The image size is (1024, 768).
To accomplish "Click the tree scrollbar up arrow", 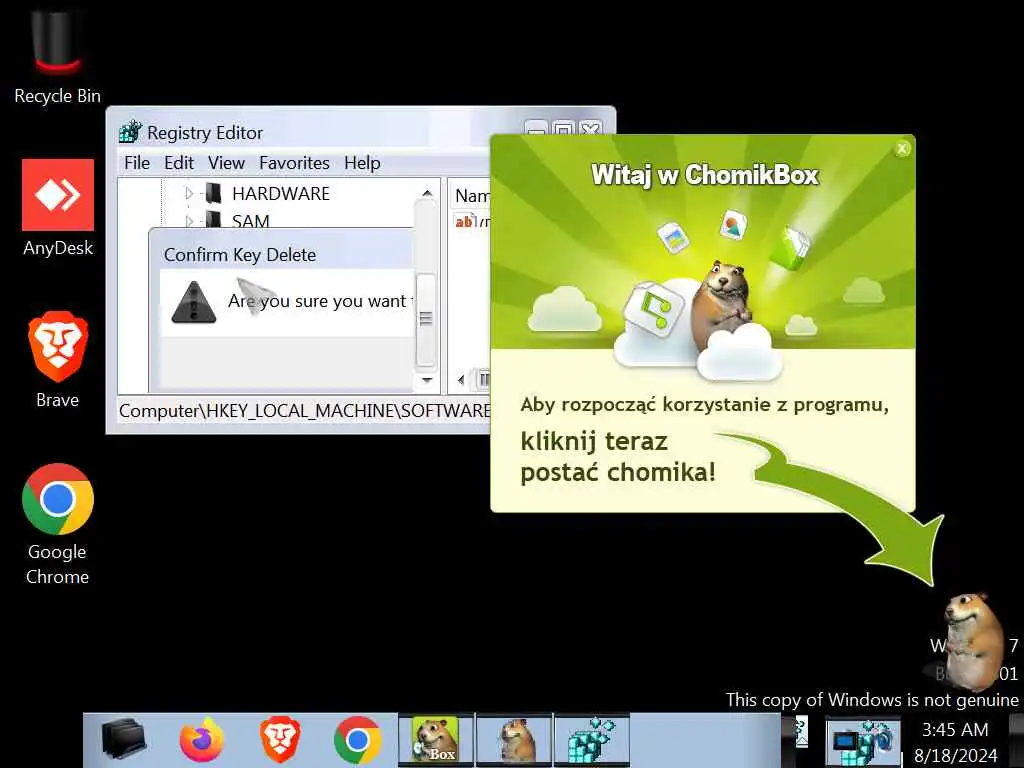I will (x=426, y=193).
